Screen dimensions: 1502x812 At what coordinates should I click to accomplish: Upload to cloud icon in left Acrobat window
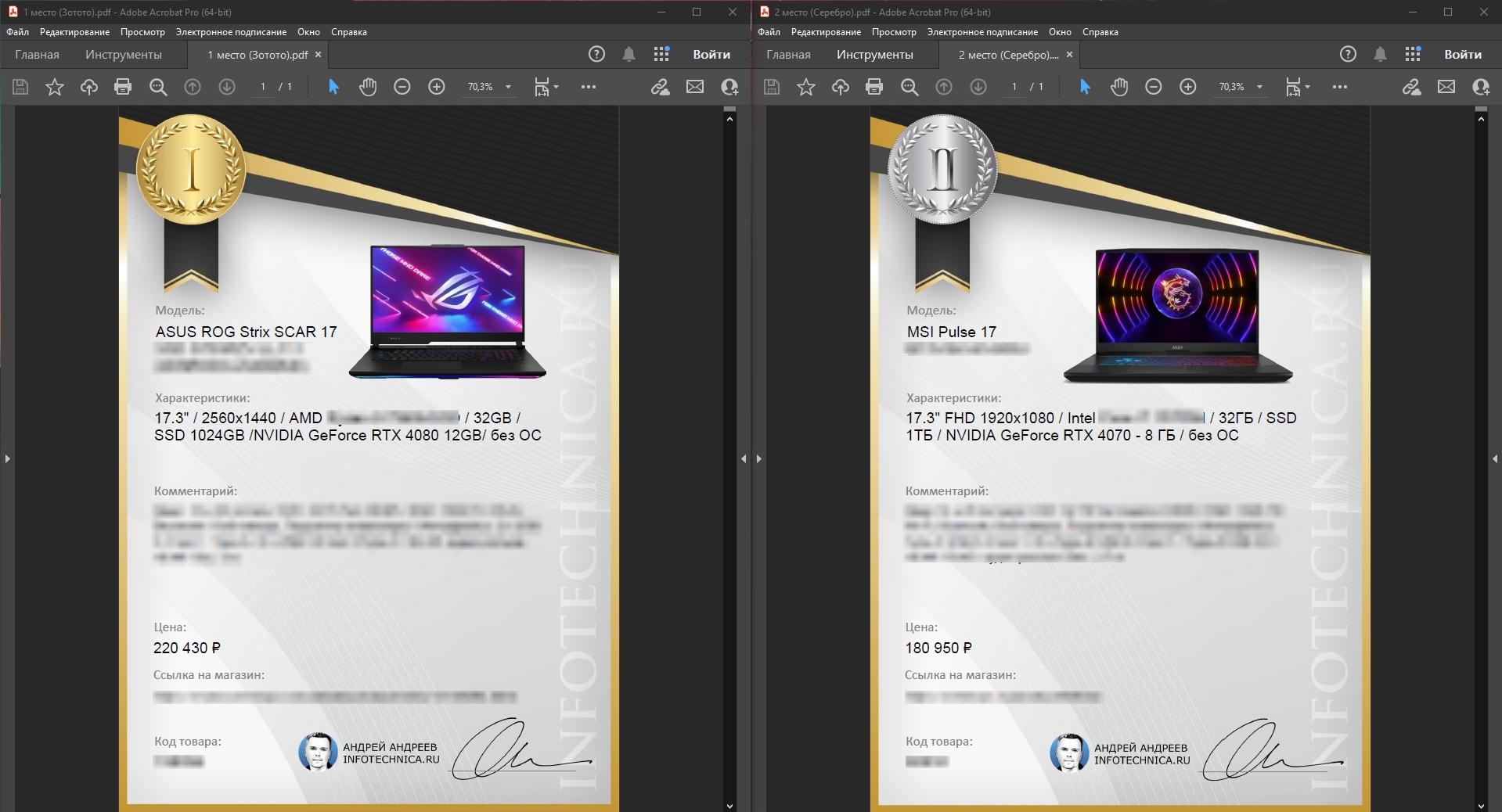coord(89,87)
